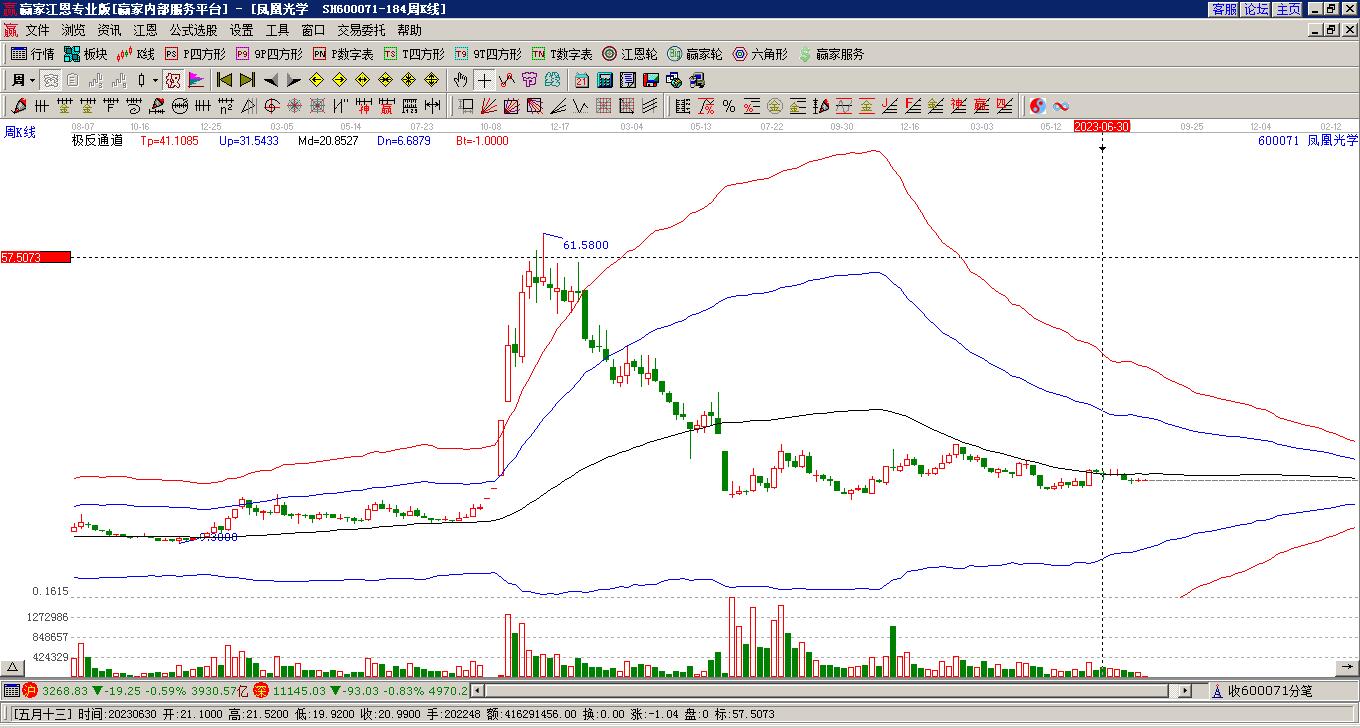Viewport: 1360px width, 728px height.
Task: Jump to last bar icon
Action: click(x=247, y=80)
